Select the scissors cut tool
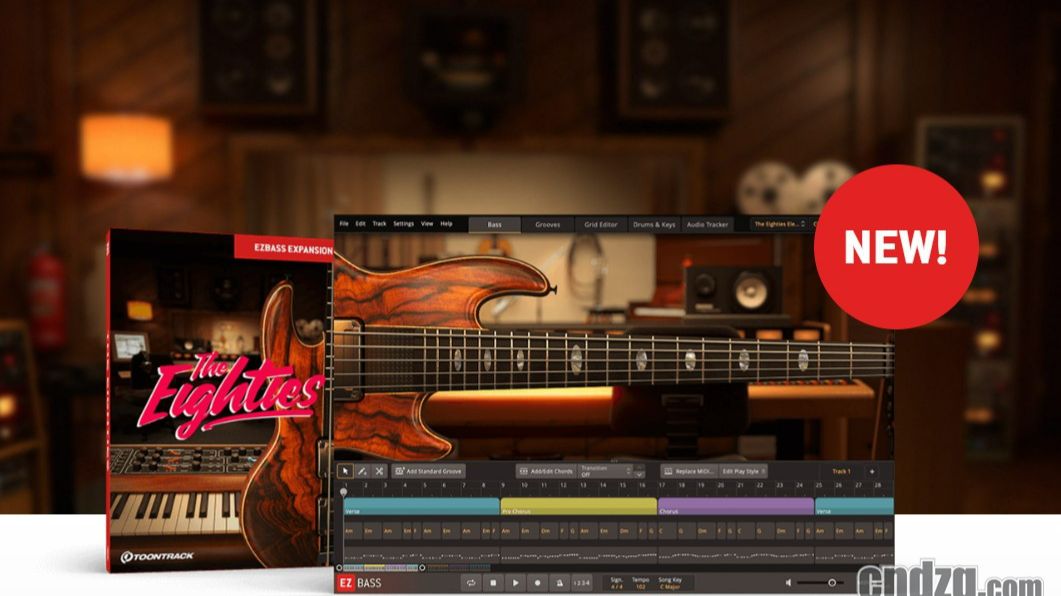The height and width of the screenshot is (596, 1061). point(380,471)
